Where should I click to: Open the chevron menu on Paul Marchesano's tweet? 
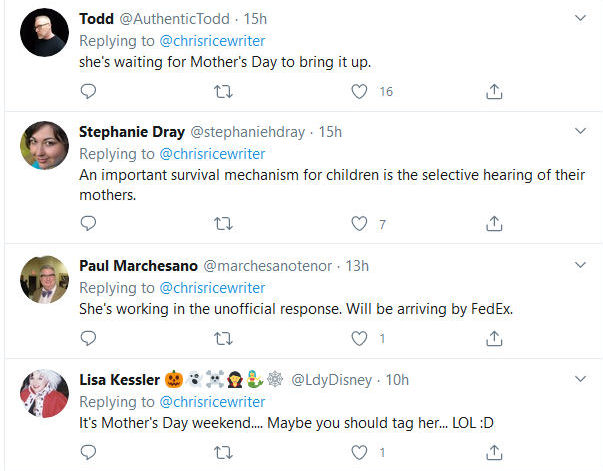[x=579, y=265]
